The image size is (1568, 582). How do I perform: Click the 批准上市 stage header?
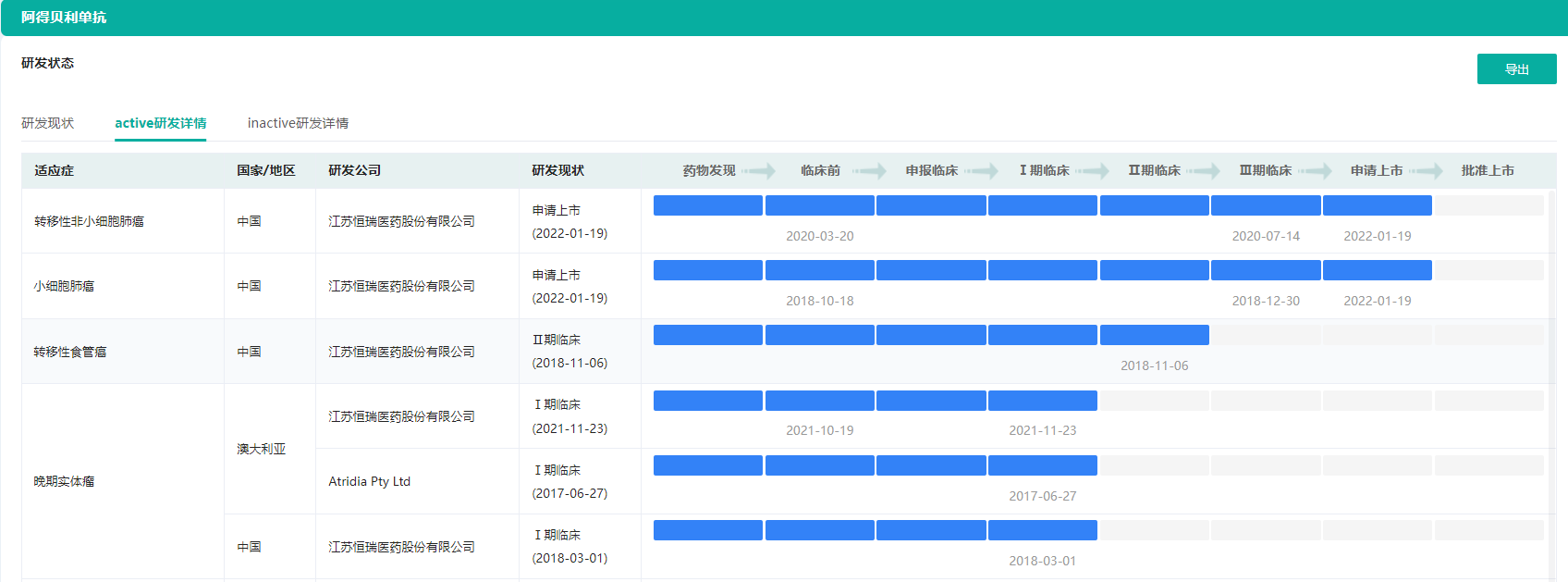point(1487,170)
